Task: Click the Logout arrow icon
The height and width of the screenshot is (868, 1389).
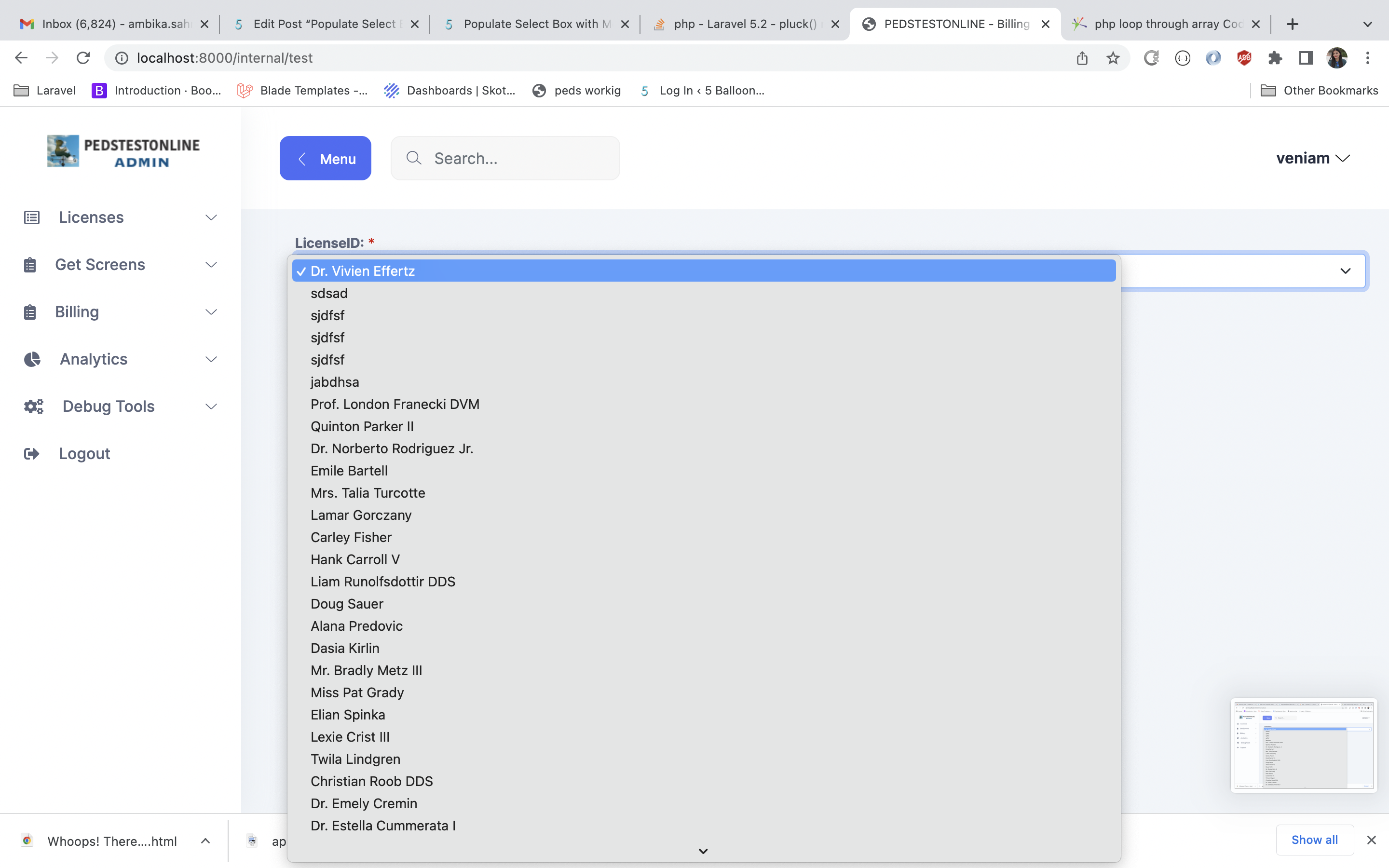Action: pos(31,454)
